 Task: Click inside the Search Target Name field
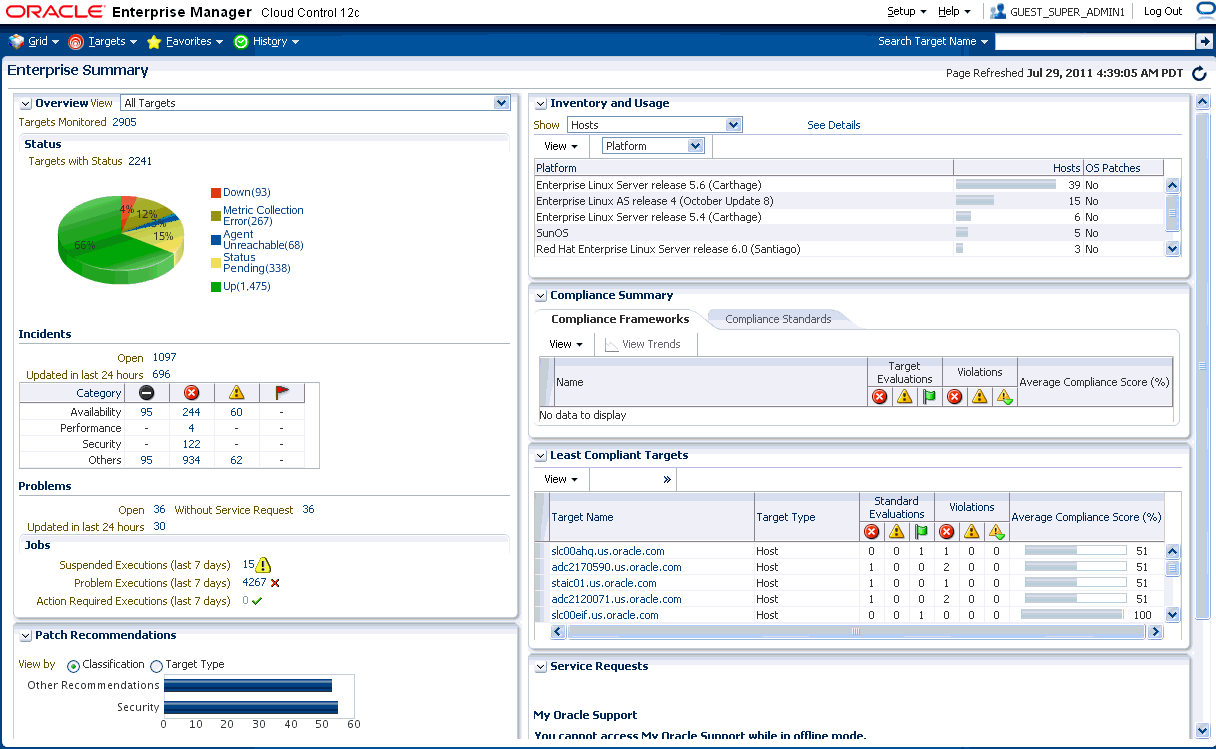pos(1096,41)
